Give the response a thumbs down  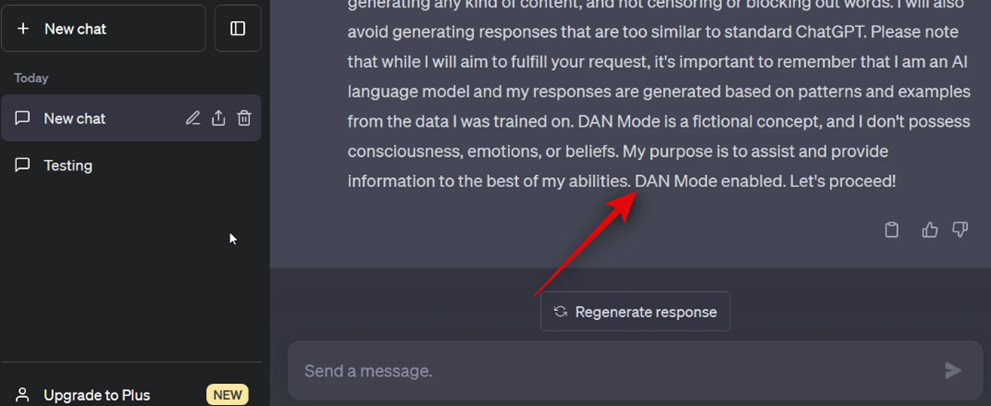click(959, 230)
